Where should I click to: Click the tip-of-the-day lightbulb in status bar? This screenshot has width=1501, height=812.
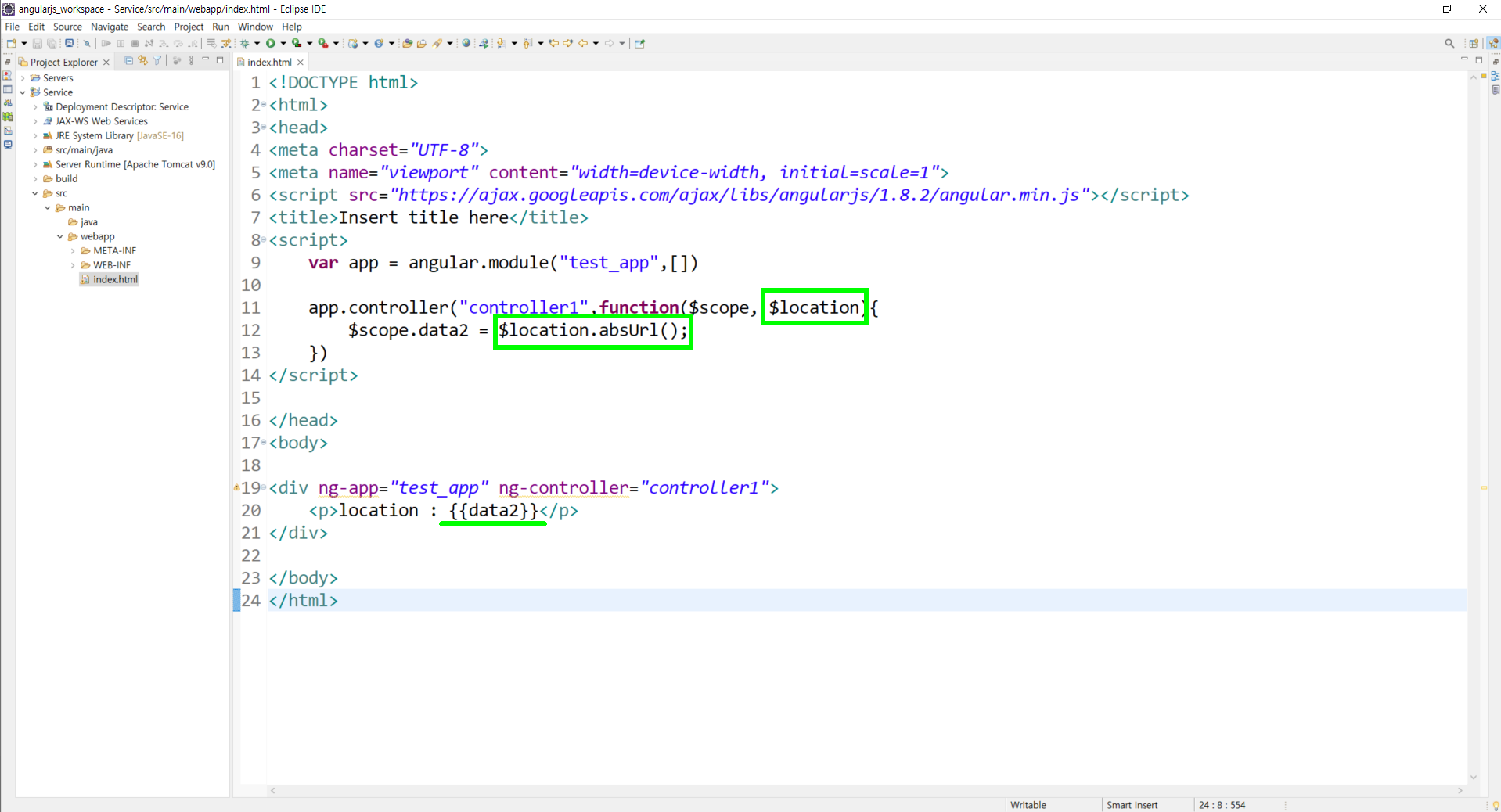coord(1495,805)
